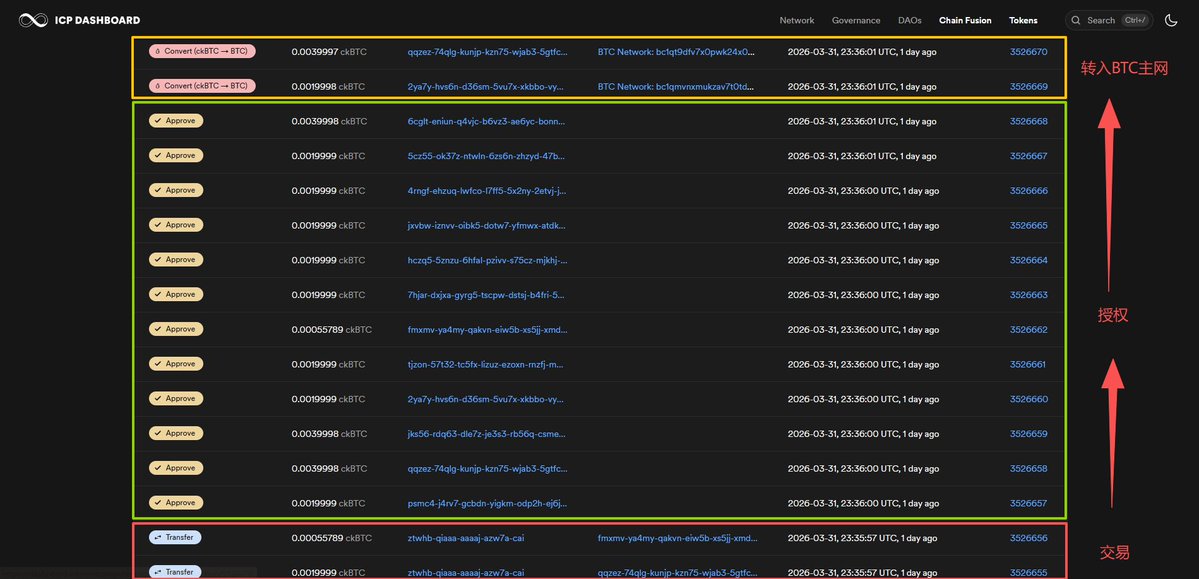The image size is (1199, 579).
Task: Open transaction index 3526670
Action: 1028,52
